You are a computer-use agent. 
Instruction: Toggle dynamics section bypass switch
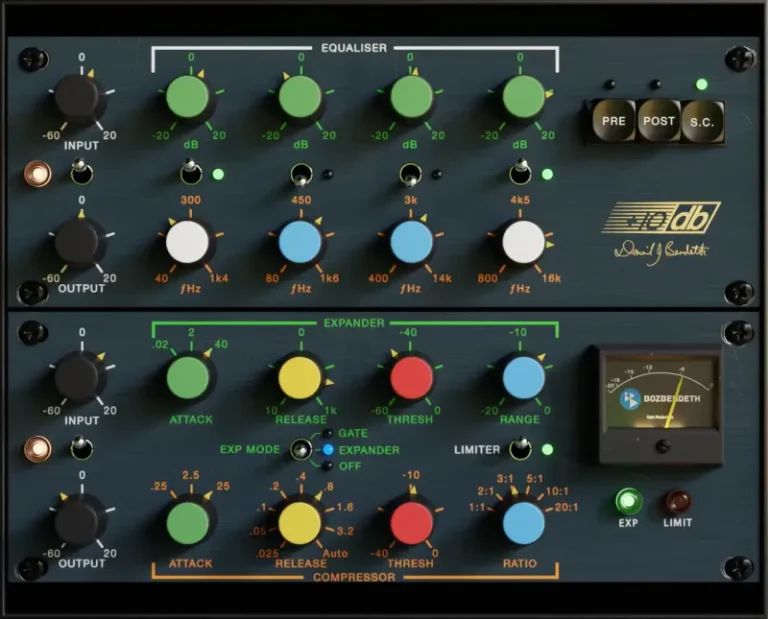tap(81, 447)
